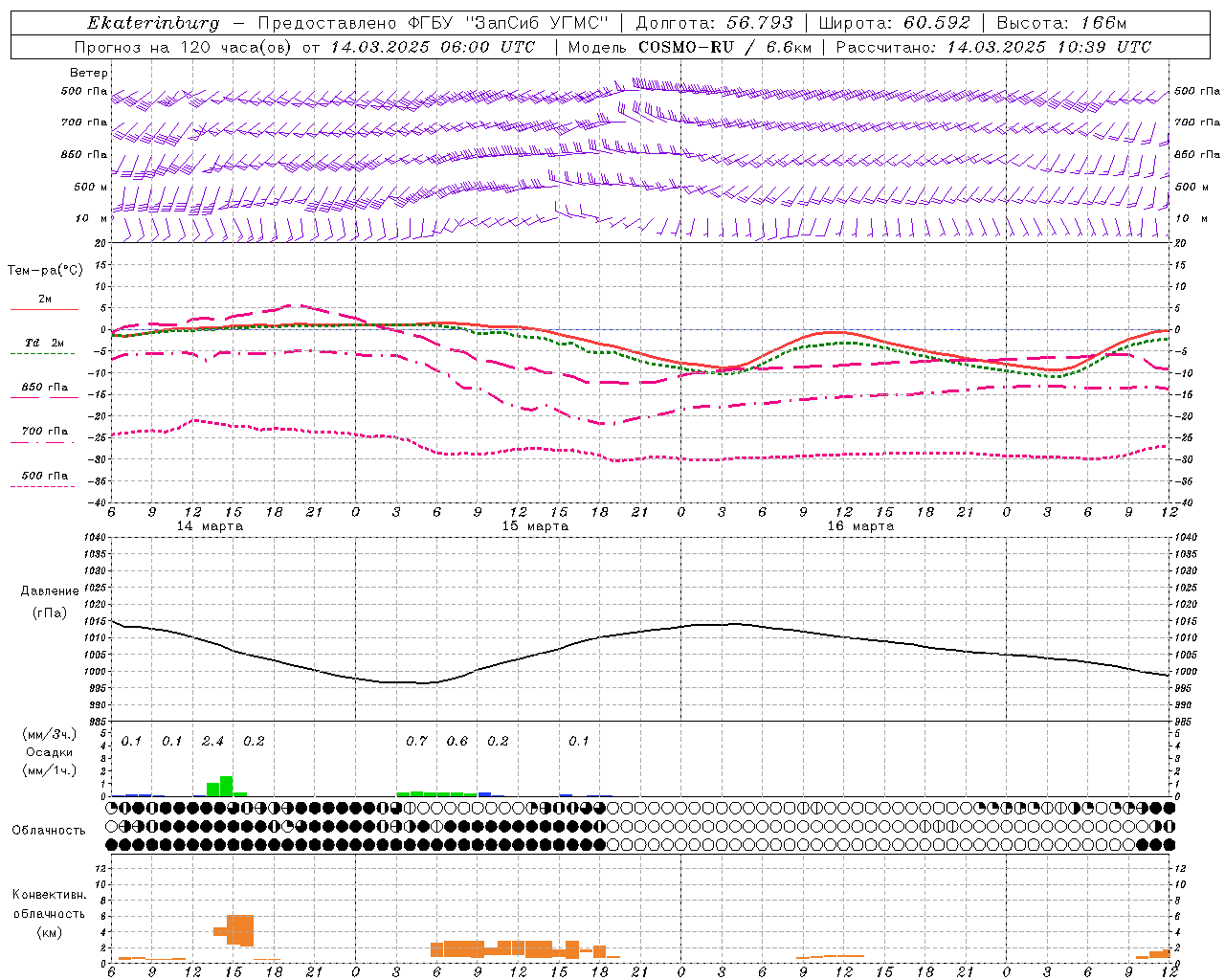Click the Давление pressure panel label
1225x980 pixels.
[50, 591]
